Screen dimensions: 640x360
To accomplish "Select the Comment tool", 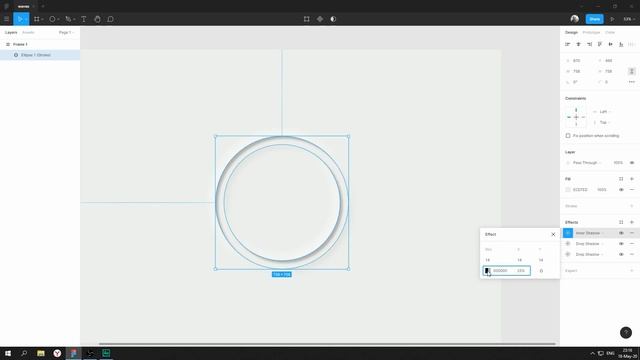I will [110, 19].
